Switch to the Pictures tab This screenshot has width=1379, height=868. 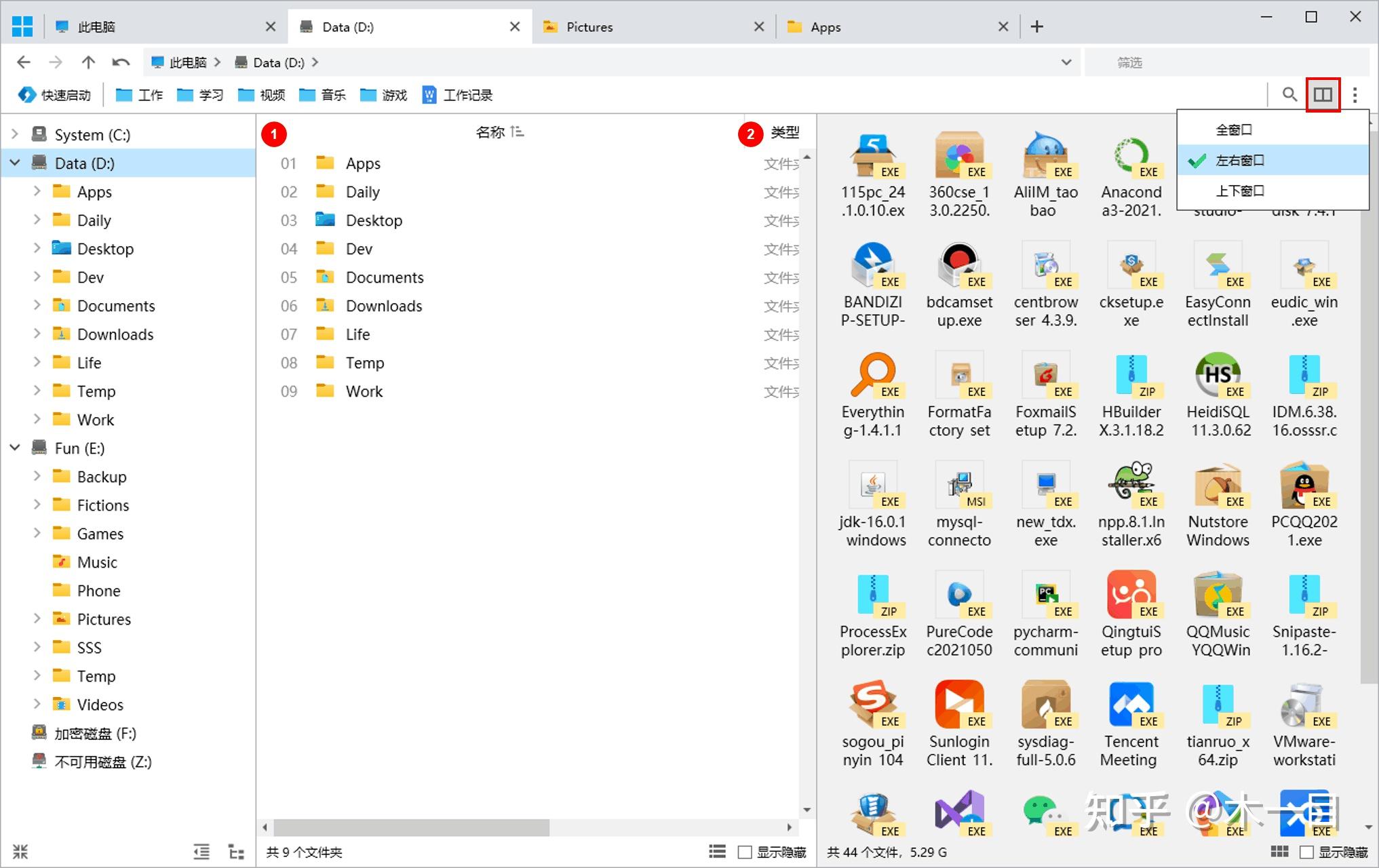click(x=655, y=26)
